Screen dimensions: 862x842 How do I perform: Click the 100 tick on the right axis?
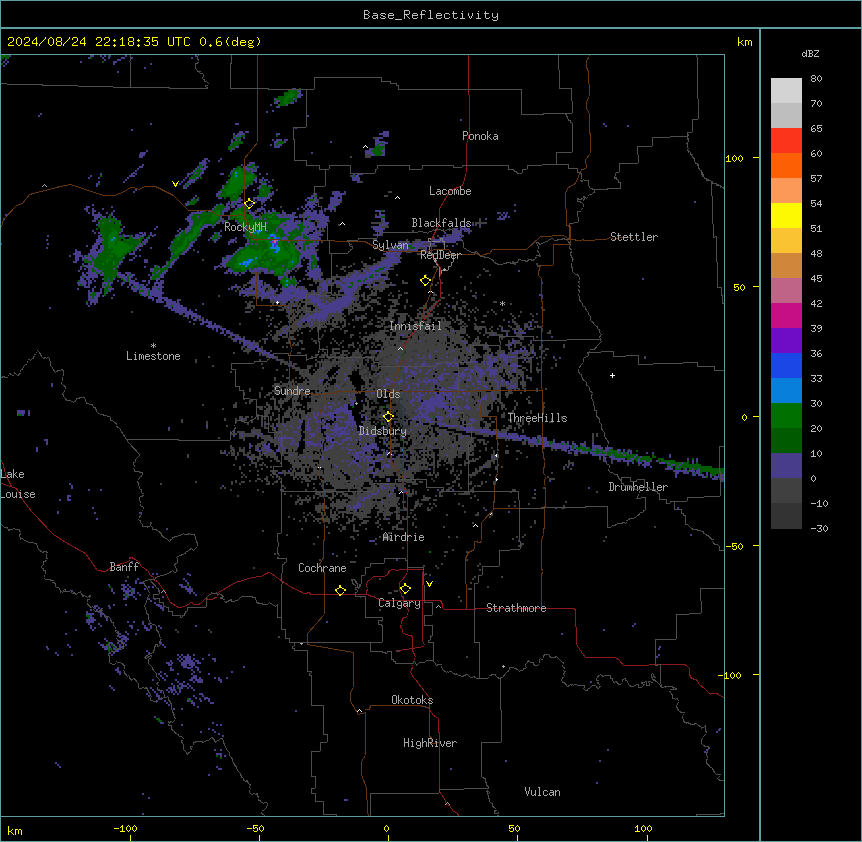(734, 158)
